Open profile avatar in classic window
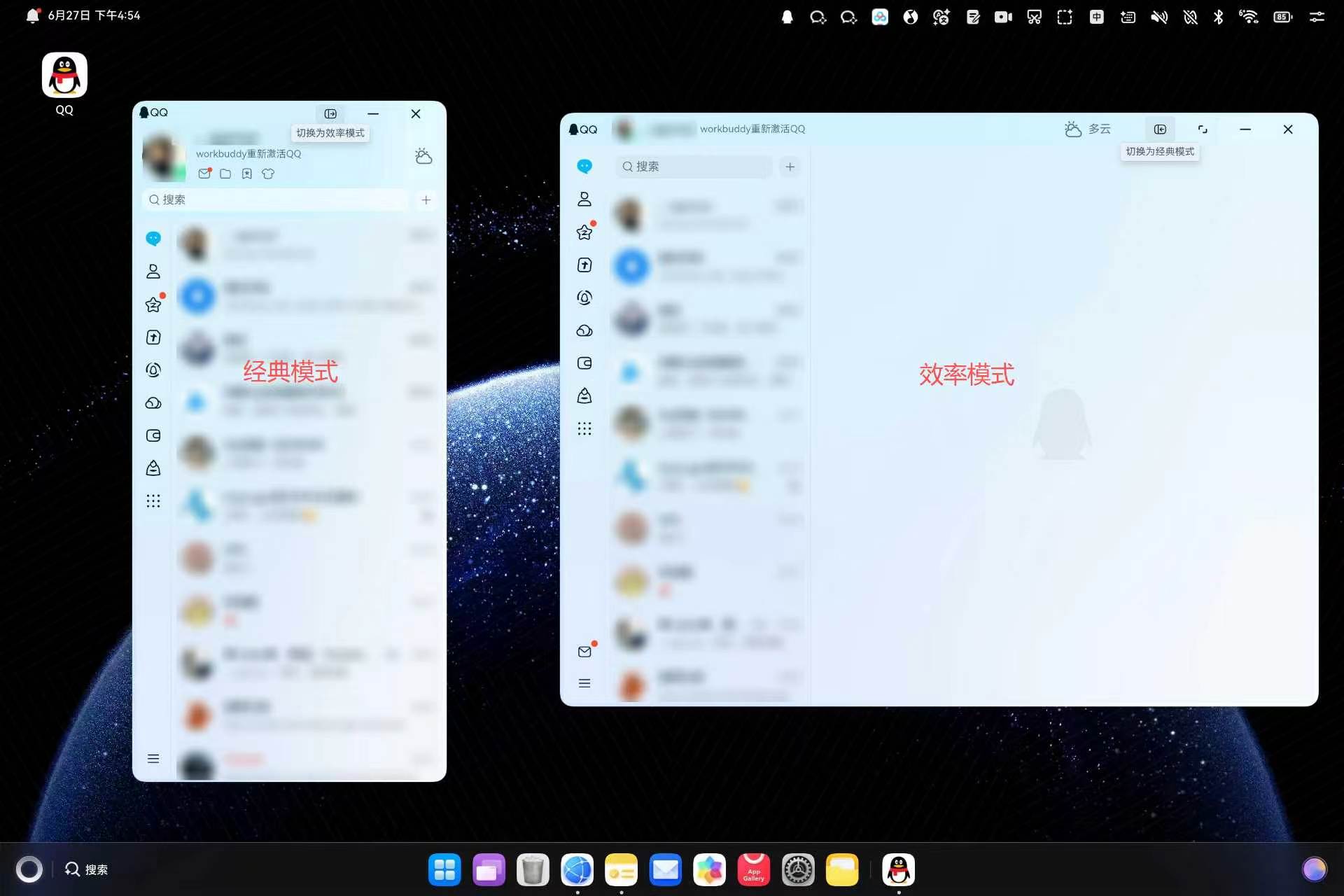1344x896 pixels. 163,157
